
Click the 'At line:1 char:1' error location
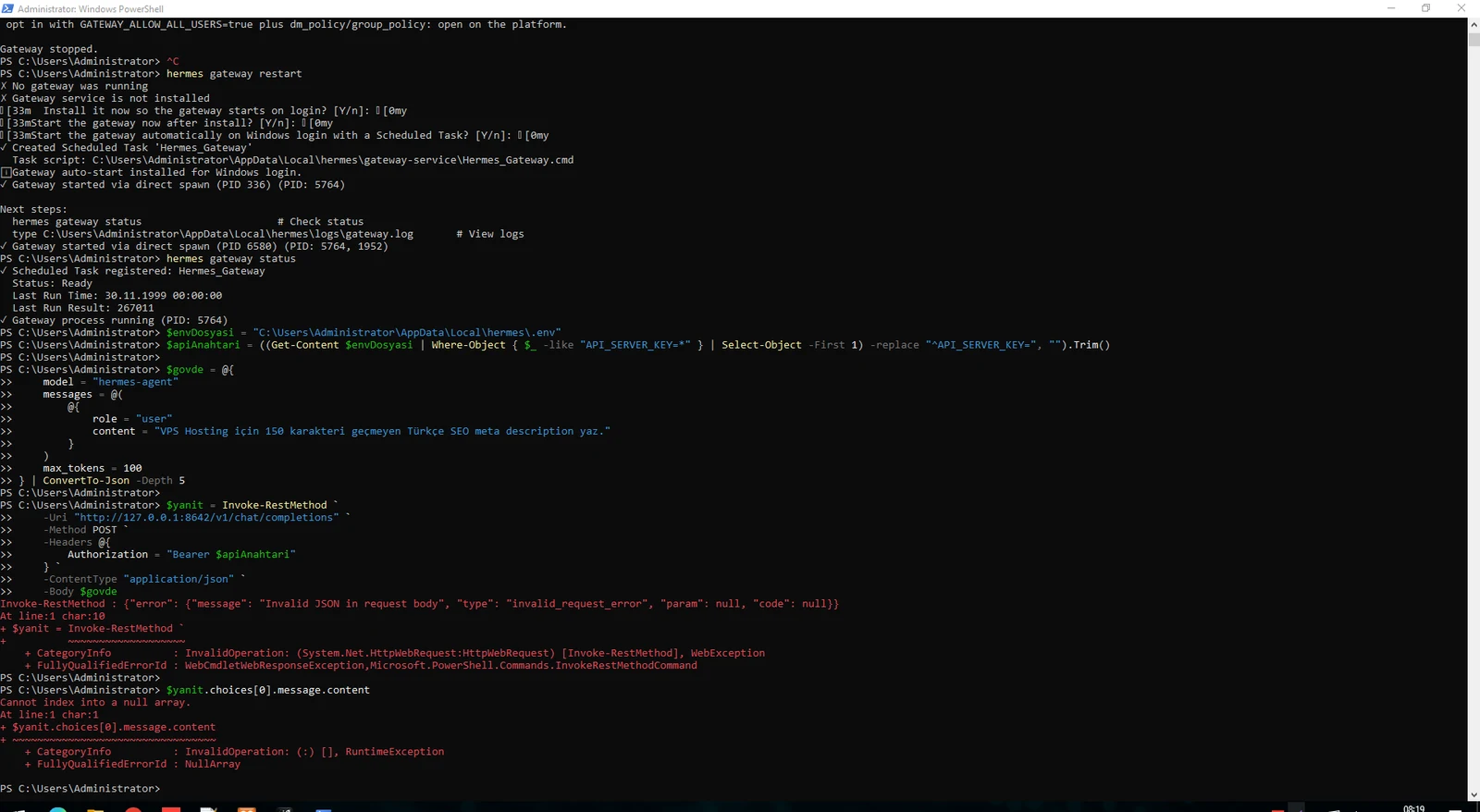pos(49,715)
